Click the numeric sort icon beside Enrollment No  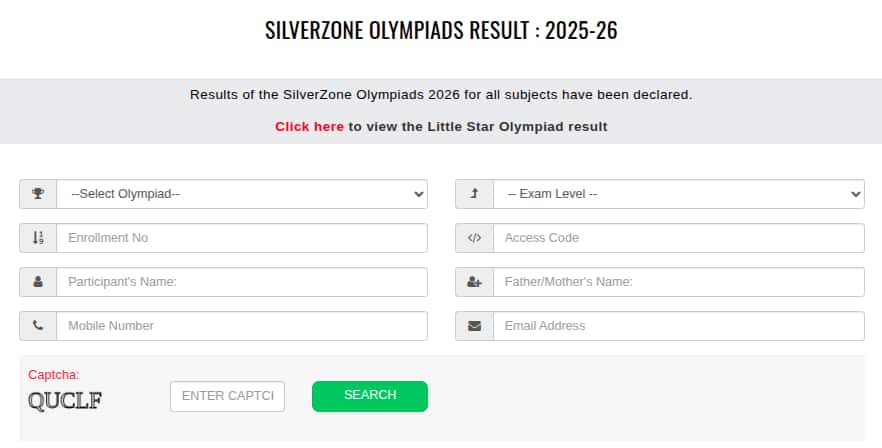(38, 238)
